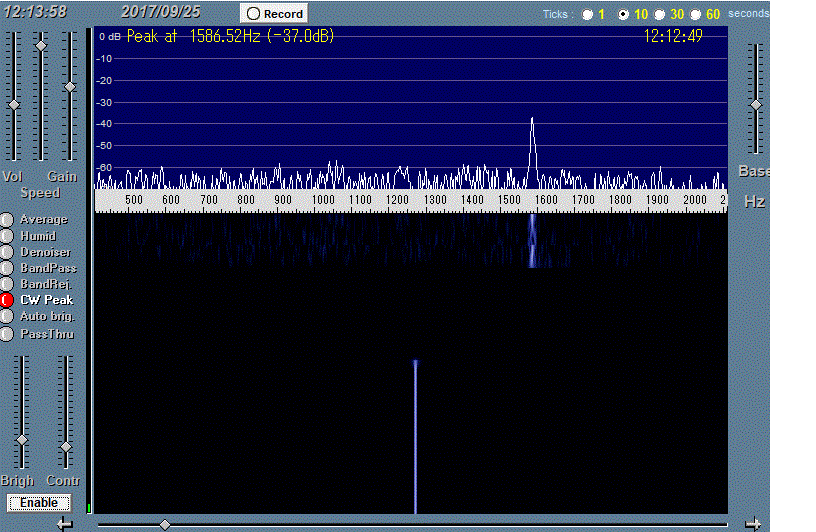Start recording with the Record button

pyautogui.click(x=275, y=14)
